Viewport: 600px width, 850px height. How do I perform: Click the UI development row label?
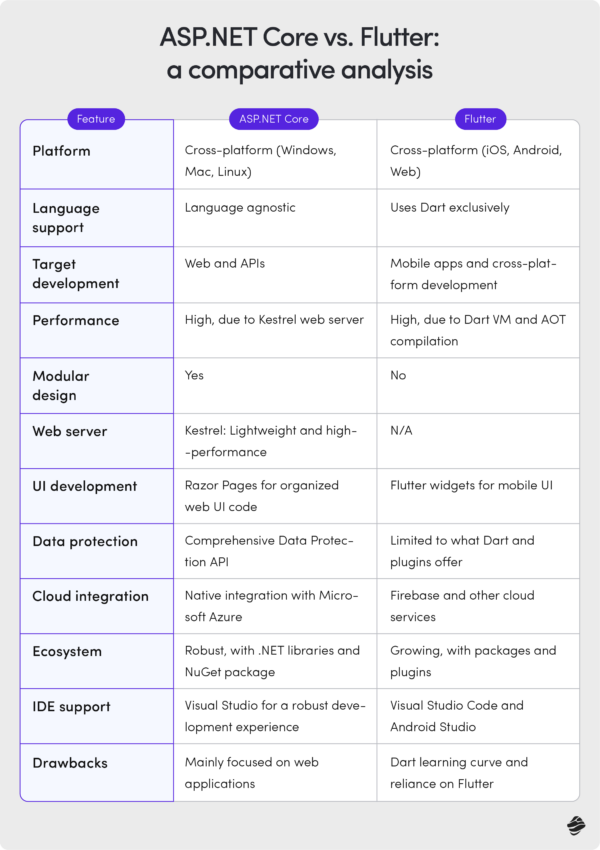84,486
